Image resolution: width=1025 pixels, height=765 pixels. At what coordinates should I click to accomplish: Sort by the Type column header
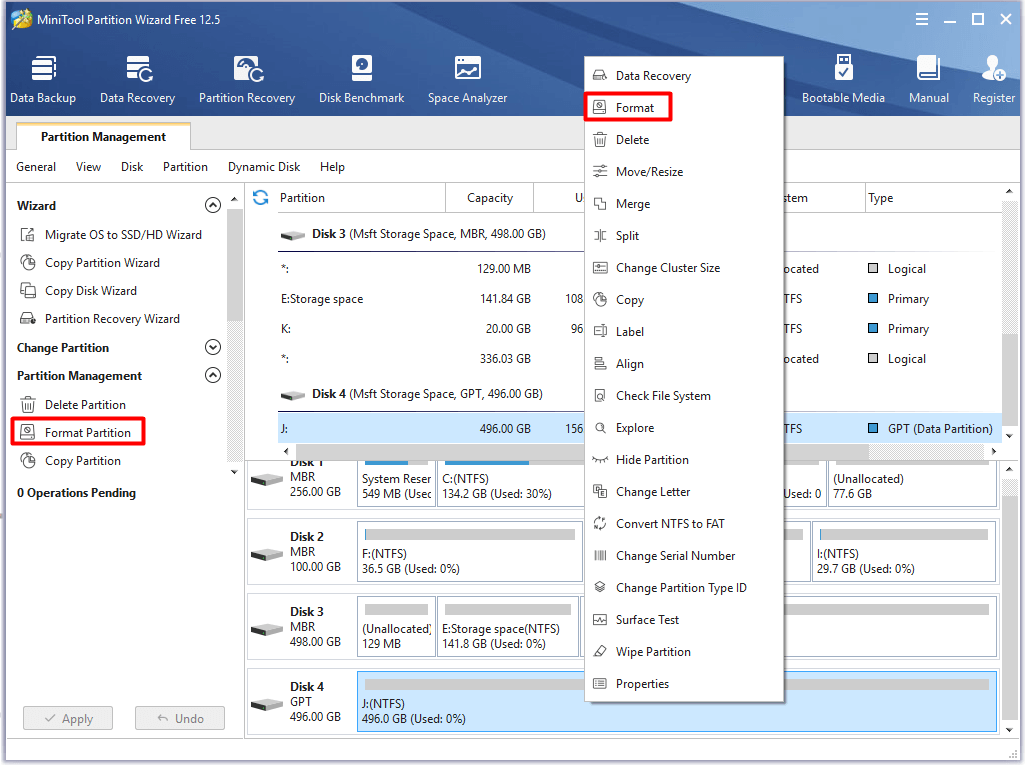tap(933, 198)
